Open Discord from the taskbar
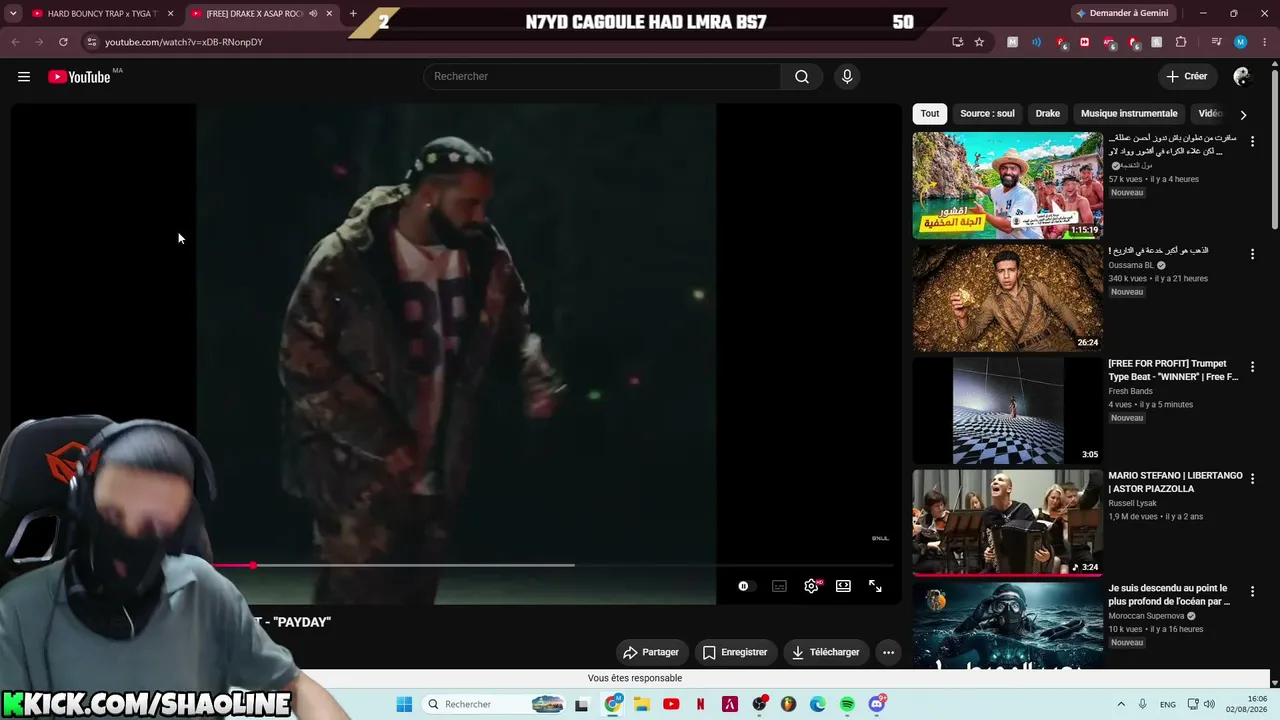Image resolution: width=1280 pixels, height=720 pixels. click(877, 704)
